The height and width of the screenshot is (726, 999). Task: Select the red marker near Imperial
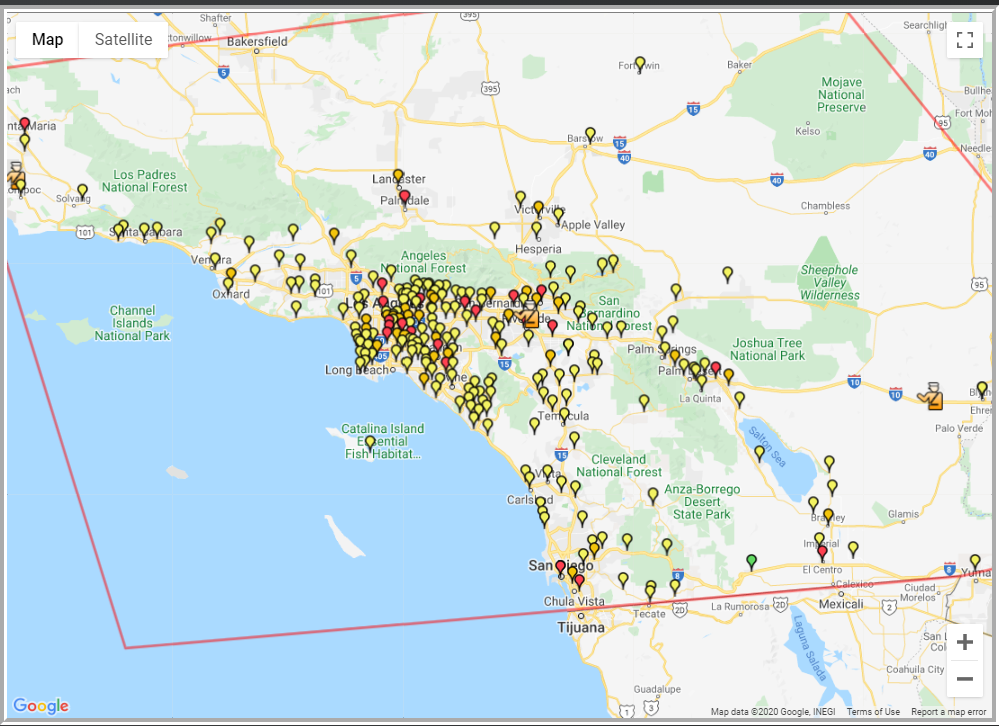pyautogui.click(x=823, y=553)
